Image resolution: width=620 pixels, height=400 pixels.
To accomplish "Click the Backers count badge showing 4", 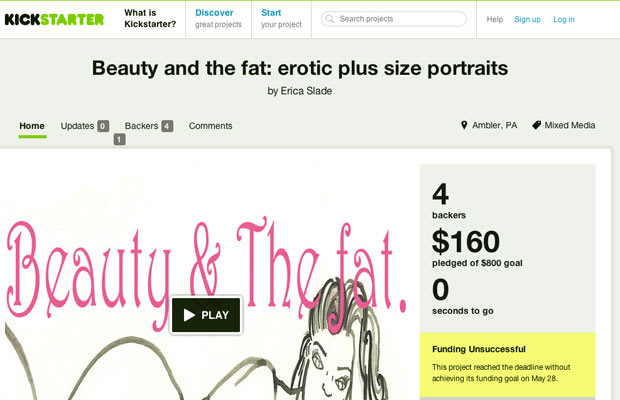I will [167, 126].
